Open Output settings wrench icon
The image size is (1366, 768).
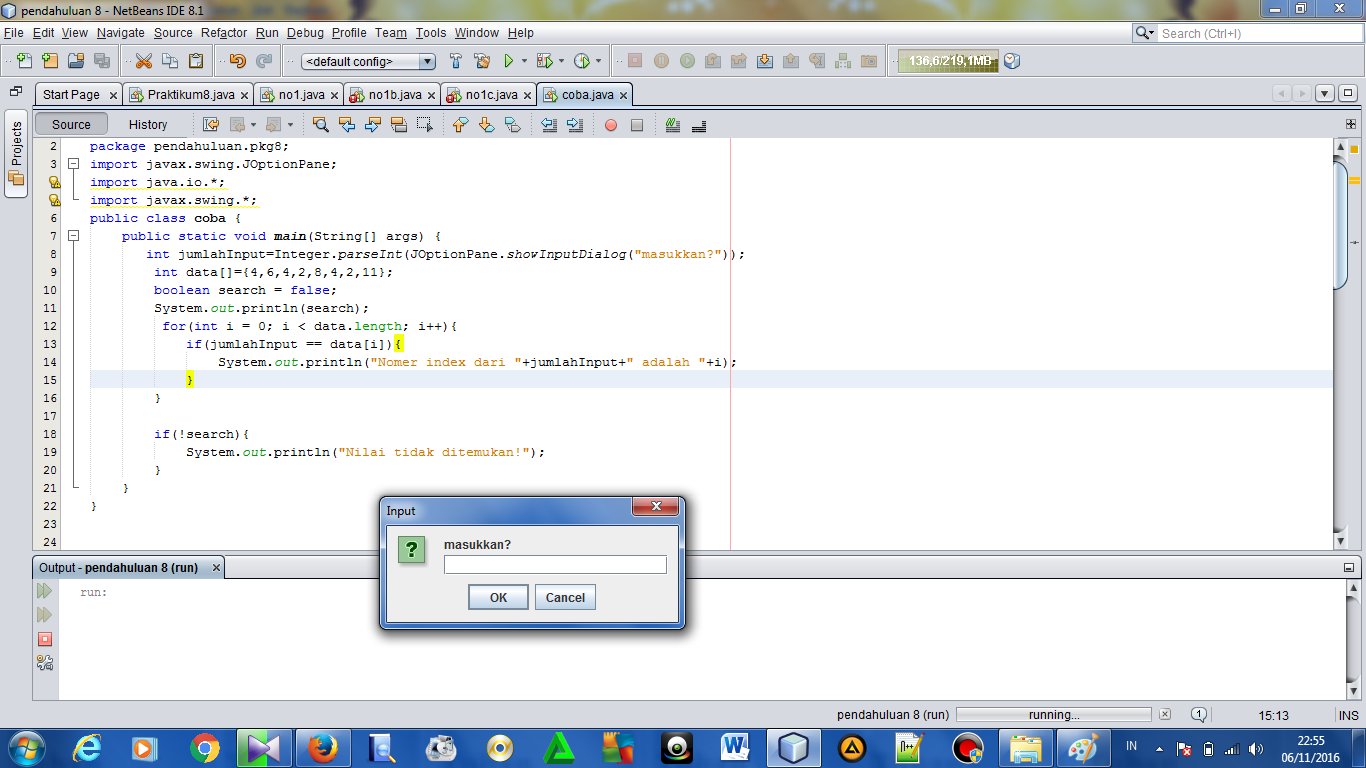pos(45,662)
